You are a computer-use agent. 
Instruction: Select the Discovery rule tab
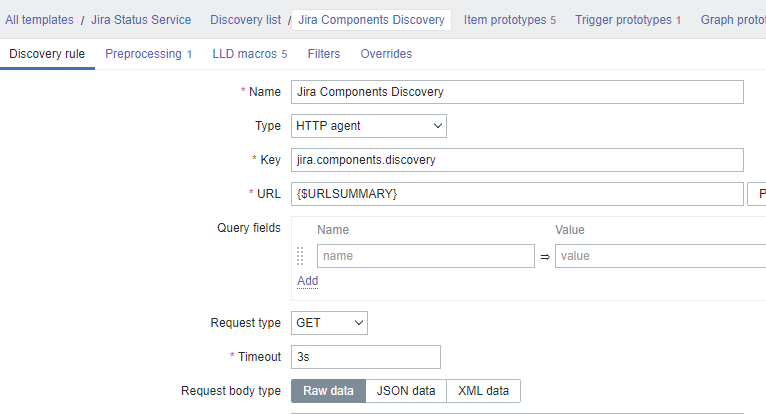47,54
